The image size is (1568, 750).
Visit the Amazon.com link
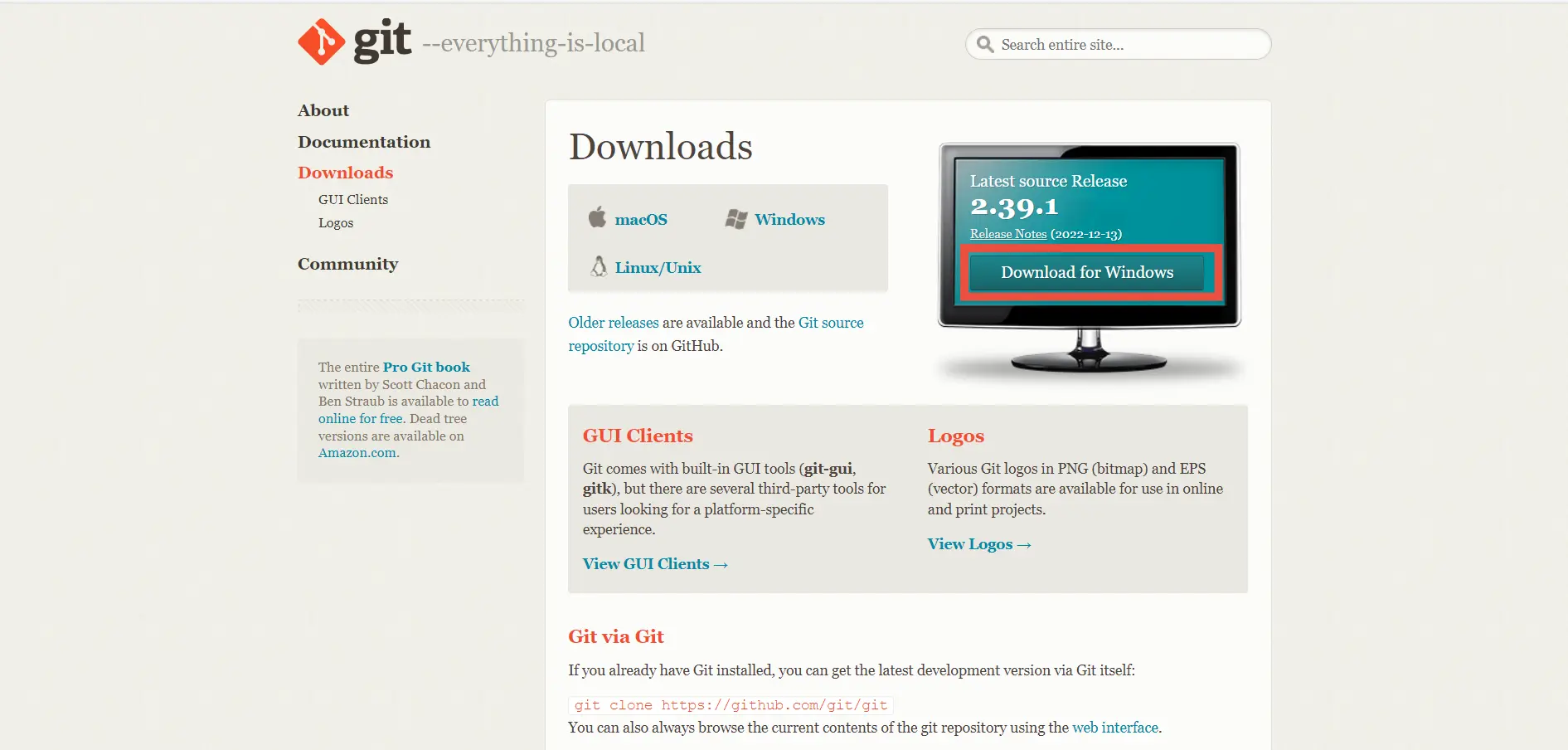pyautogui.click(x=357, y=453)
